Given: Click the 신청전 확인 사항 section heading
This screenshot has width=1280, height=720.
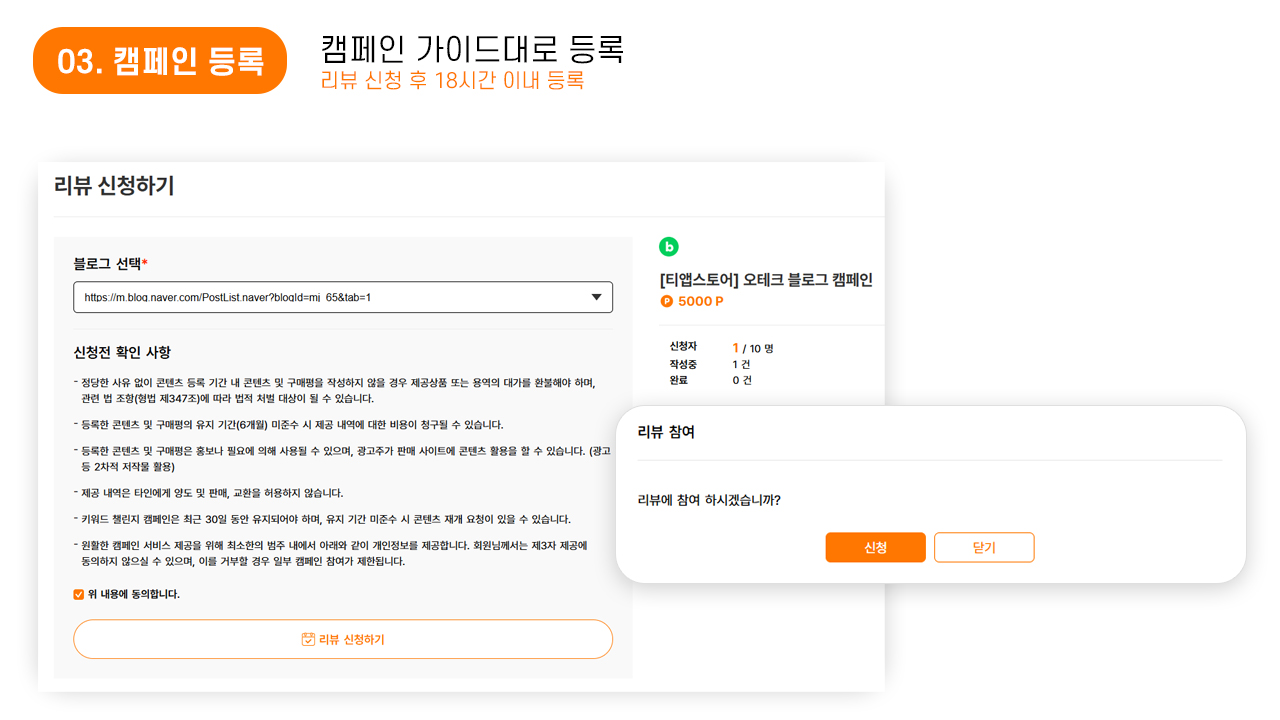Looking at the screenshot, I should coord(122,352).
